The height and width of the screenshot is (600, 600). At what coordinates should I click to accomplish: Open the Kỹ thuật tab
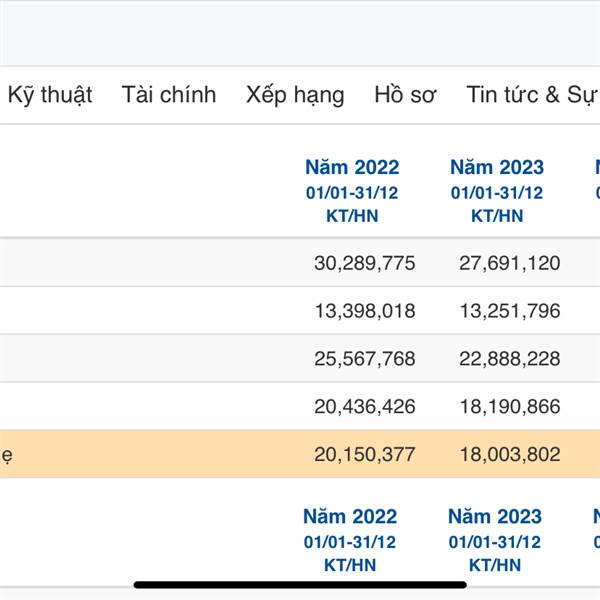[50, 95]
